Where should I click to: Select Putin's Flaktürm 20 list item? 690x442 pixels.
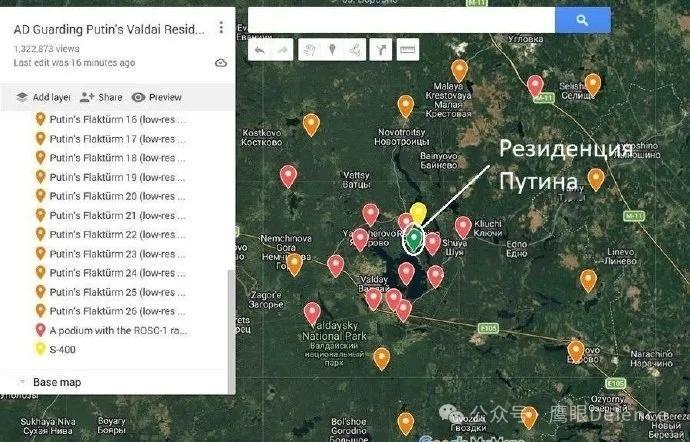click(x=112, y=196)
